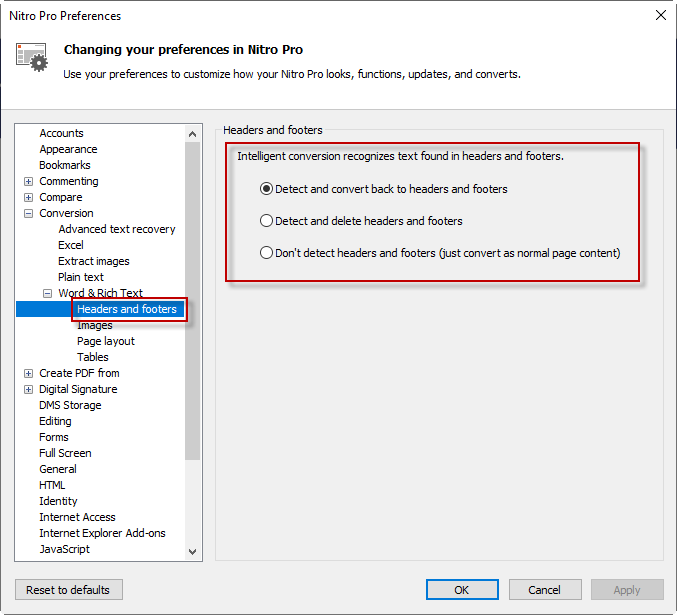This screenshot has height=615, width=677.
Task: Choose Detect and delete headers and footers
Action: point(267,221)
